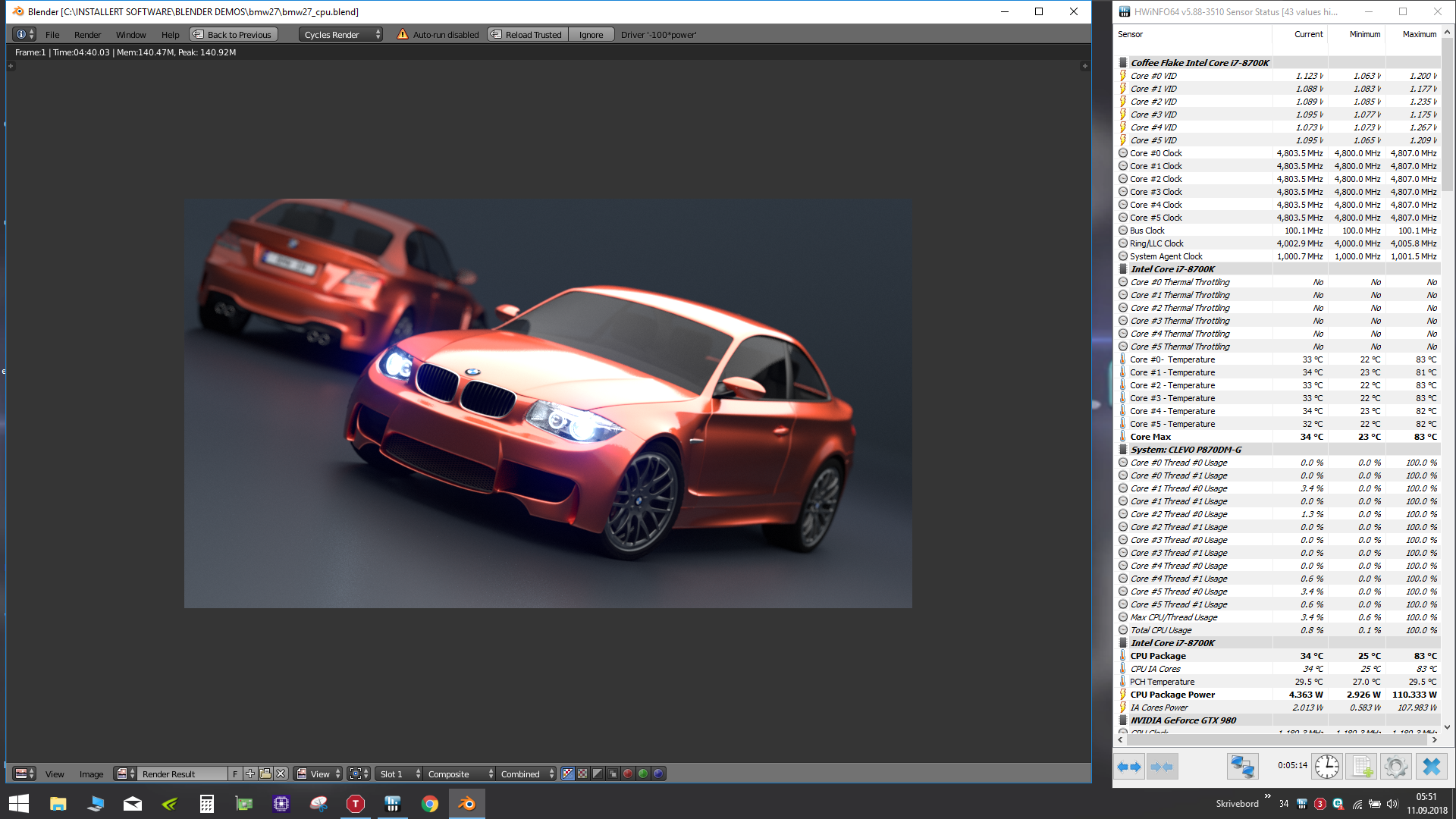1456x819 pixels.
Task: Open the Window menu in Blender
Action: point(130,35)
